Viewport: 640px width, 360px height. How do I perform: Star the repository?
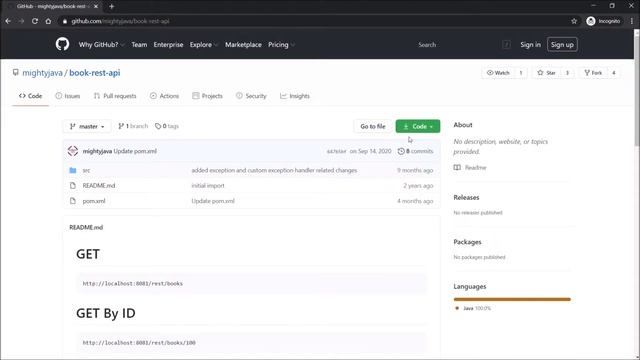coord(546,73)
